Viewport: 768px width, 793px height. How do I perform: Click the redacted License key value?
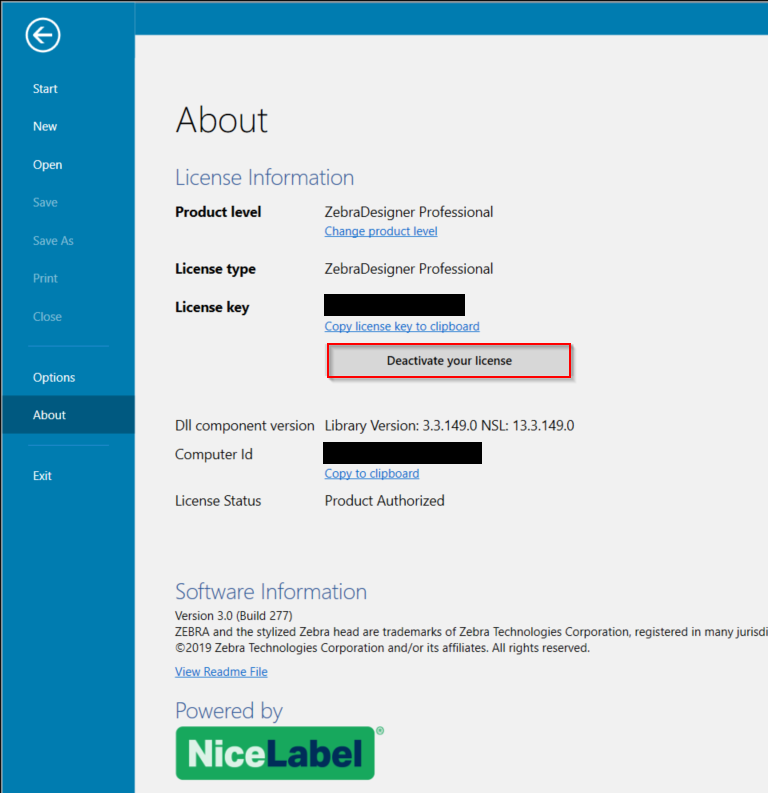395,305
